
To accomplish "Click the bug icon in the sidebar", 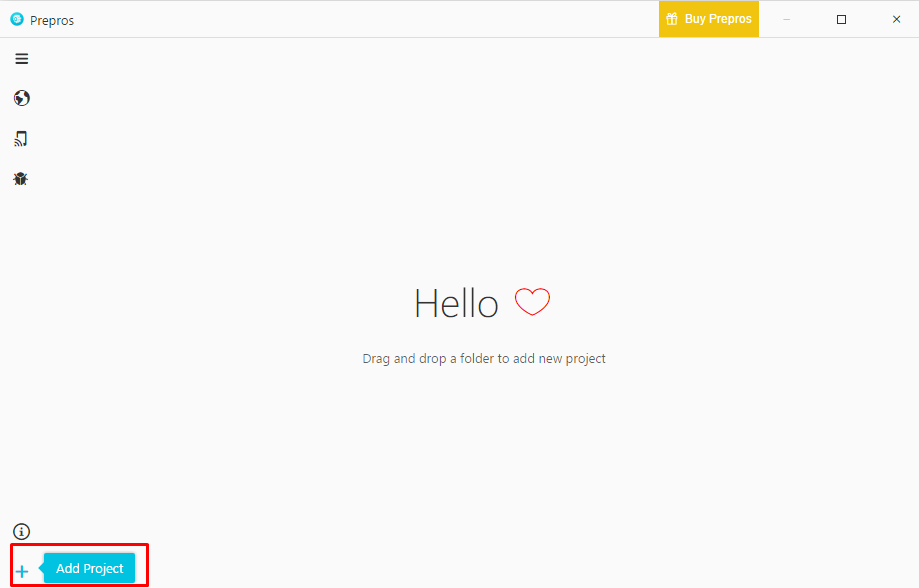I will (x=21, y=179).
